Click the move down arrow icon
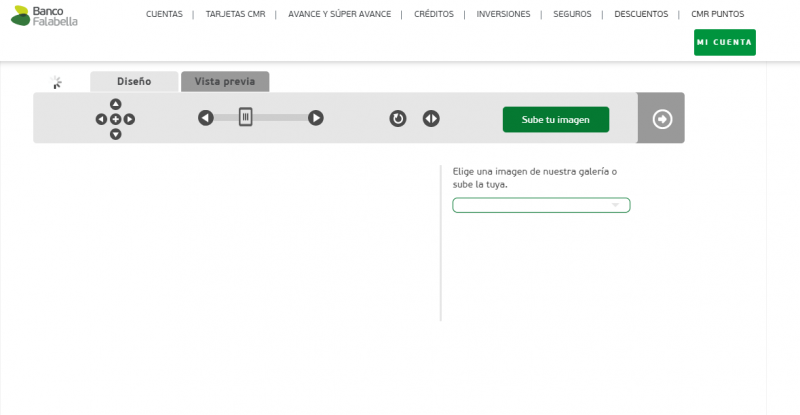The width and height of the screenshot is (800, 415). click(x=115, y=134)
